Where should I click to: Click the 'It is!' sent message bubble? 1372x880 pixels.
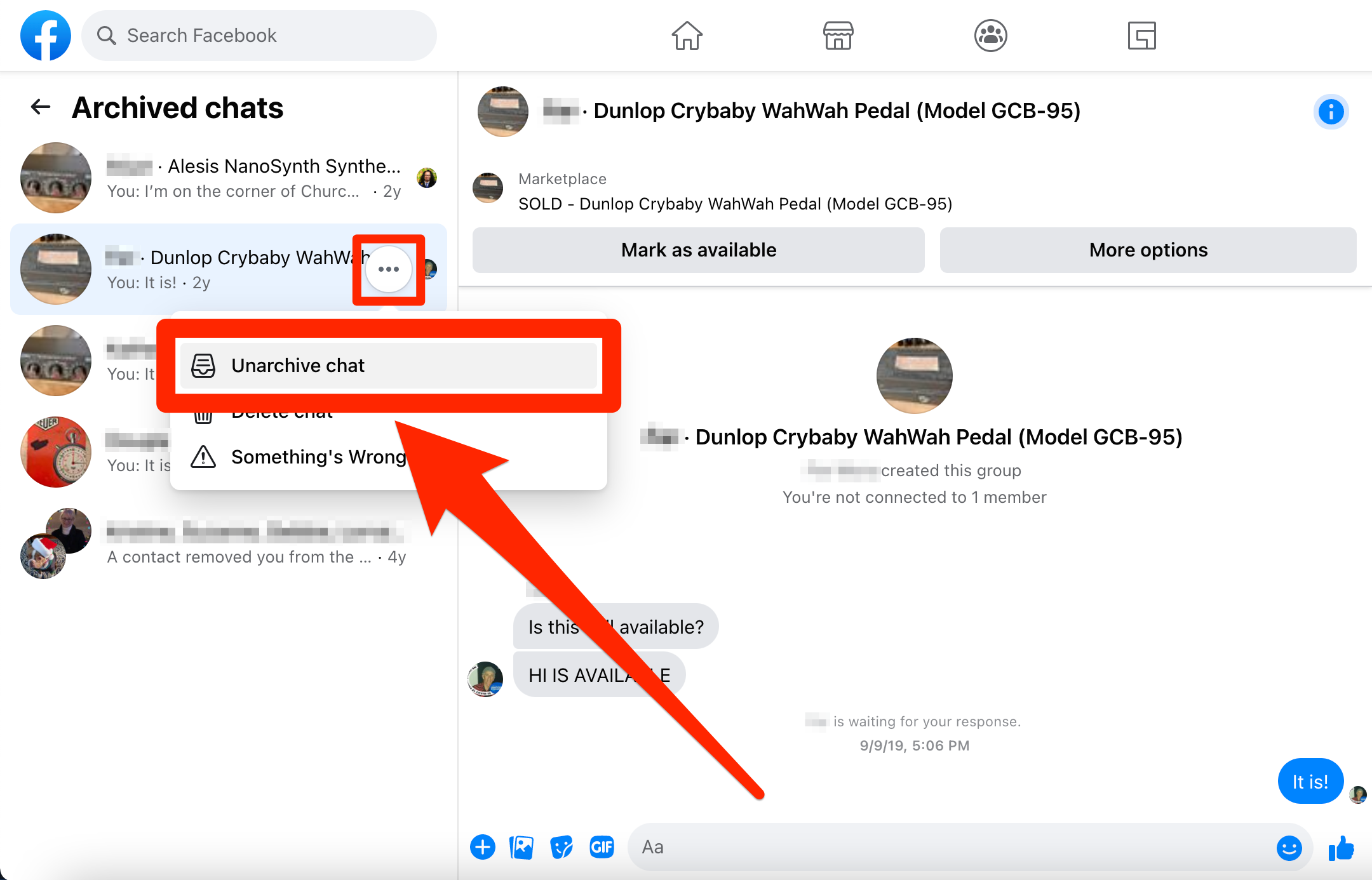1310,782
